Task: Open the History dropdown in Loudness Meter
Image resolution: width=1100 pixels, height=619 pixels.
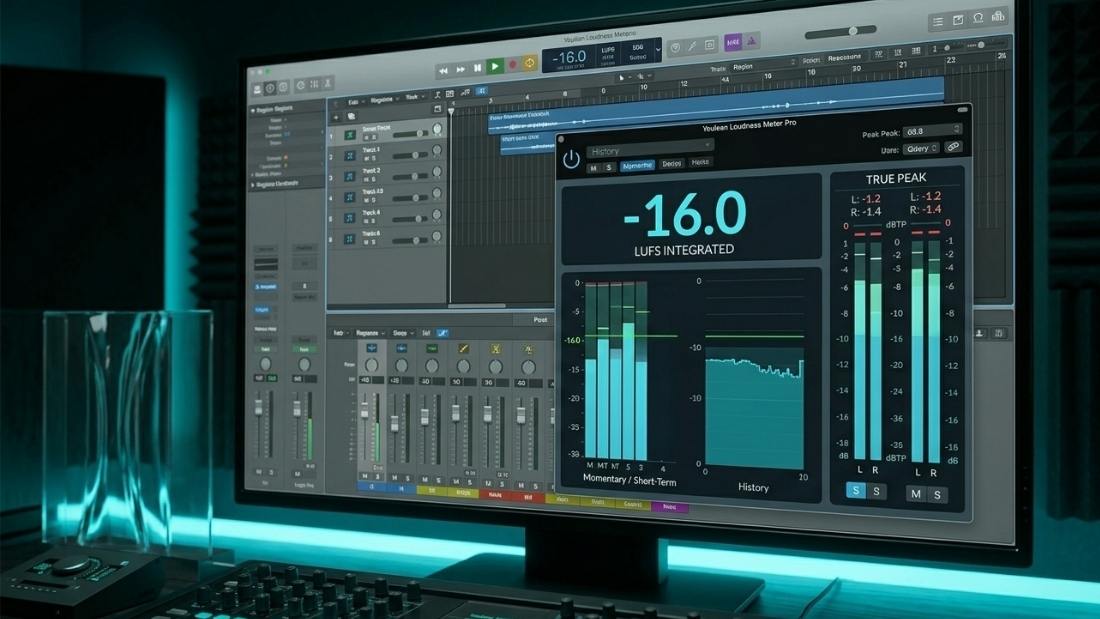Action: tap(650, 148)
